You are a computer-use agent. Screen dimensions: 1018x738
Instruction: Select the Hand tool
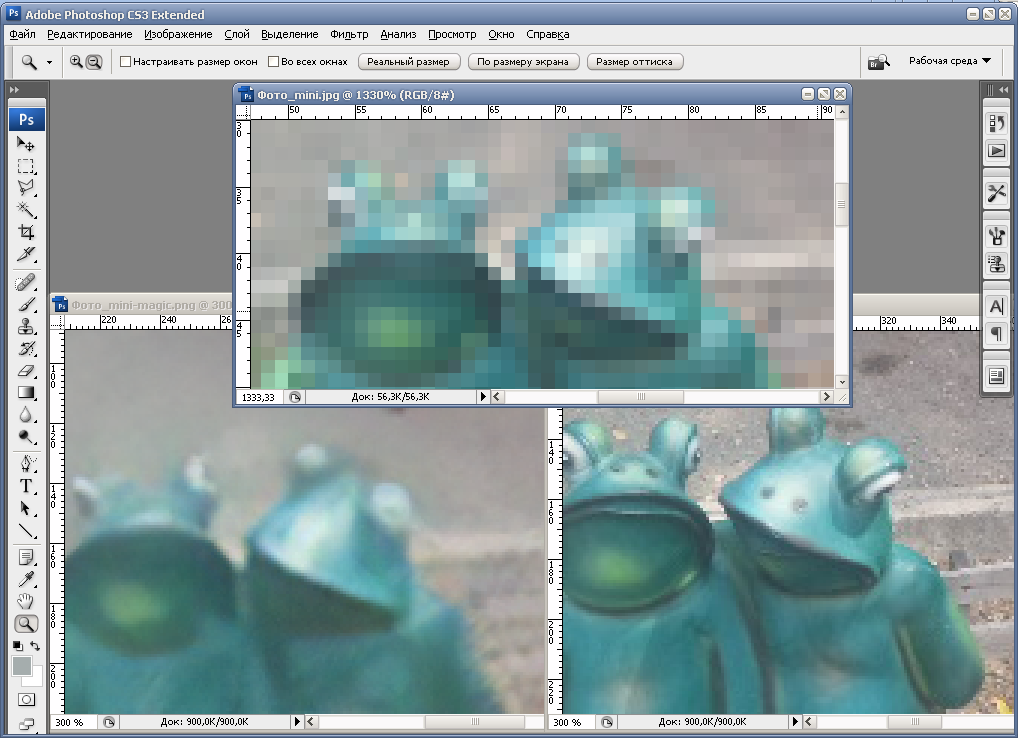click(26, 601)
